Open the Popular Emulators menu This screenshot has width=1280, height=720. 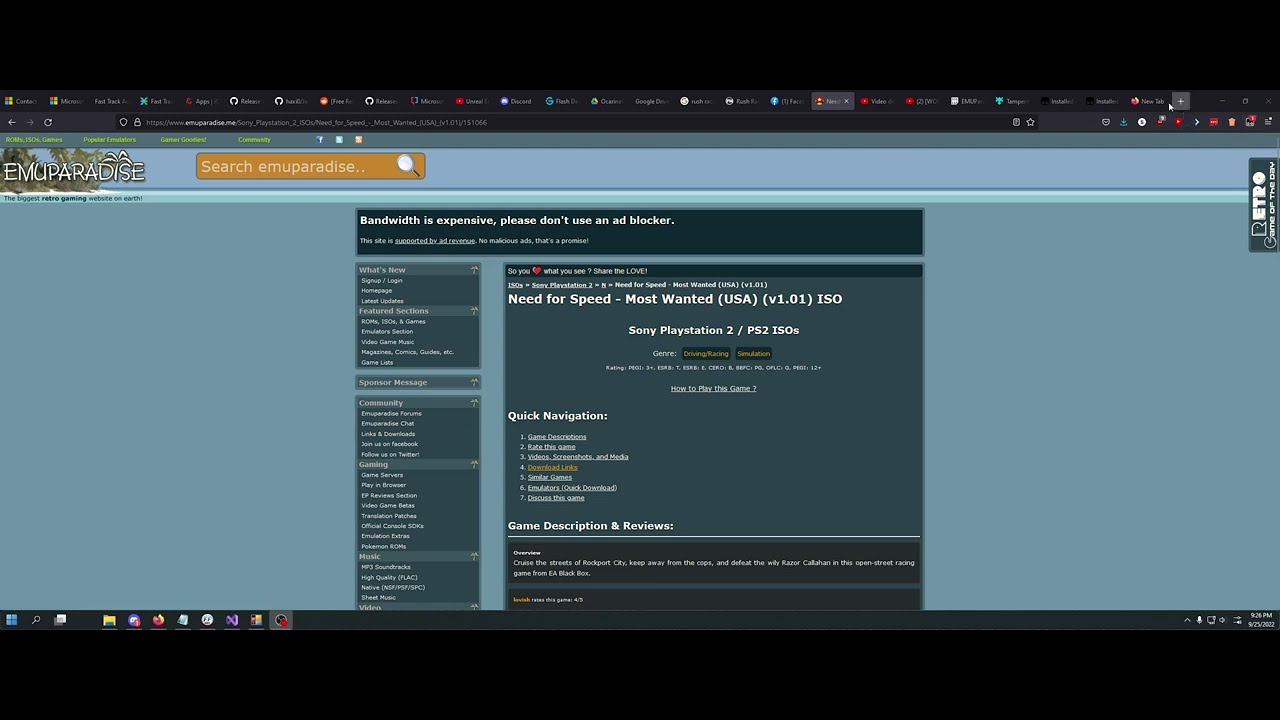[110, 140]
